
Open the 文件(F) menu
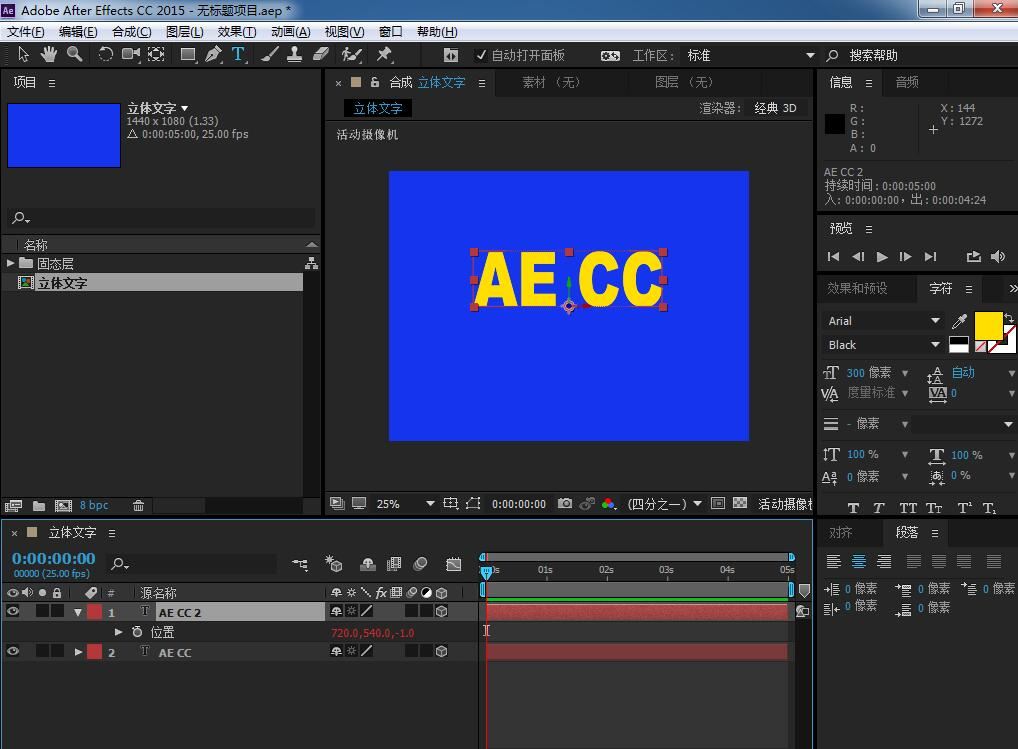(x=25, y=32)
